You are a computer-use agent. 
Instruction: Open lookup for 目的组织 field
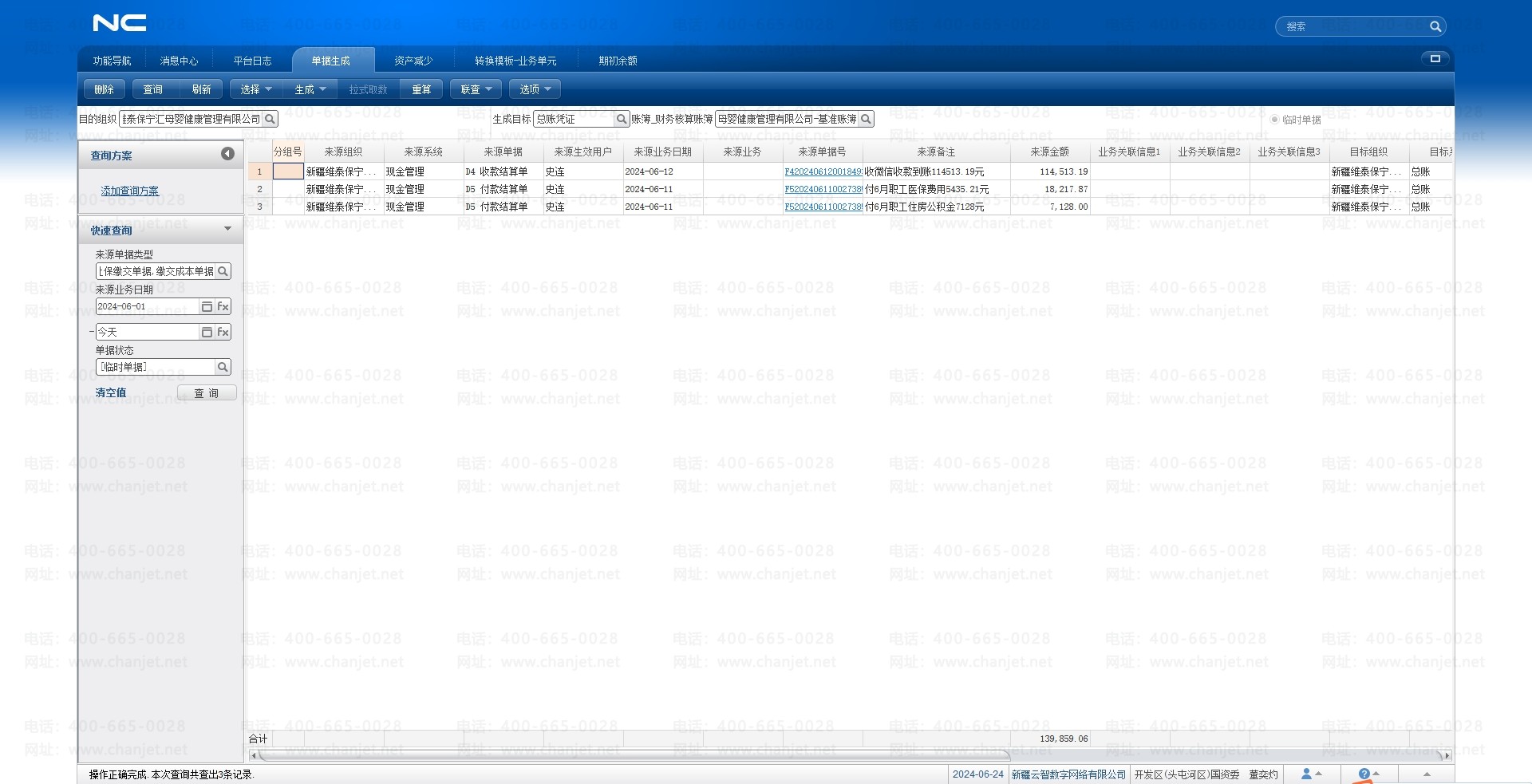270,119
